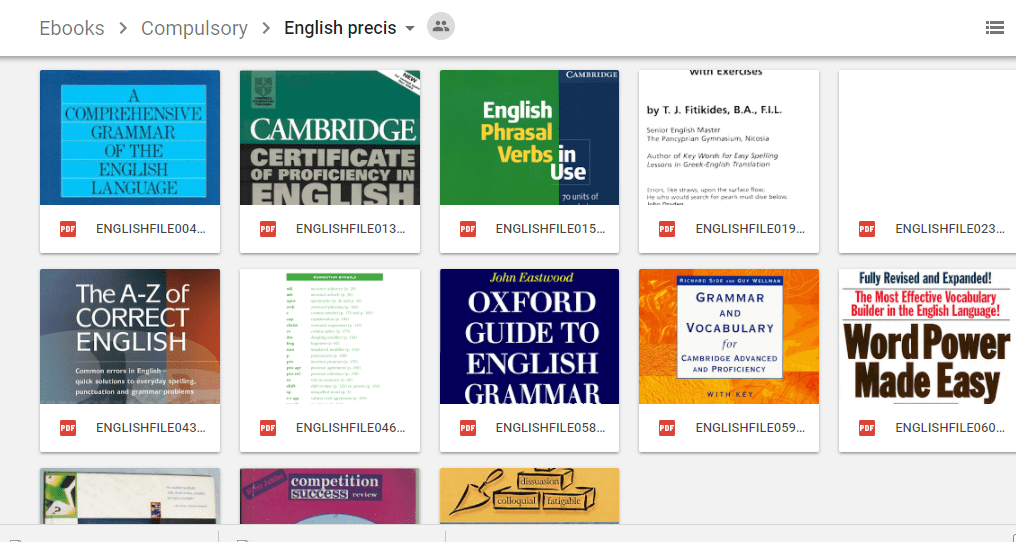Select file name ENGLISHFILE013...
This screenshot has height=542, width=1016.
(351, 229)
